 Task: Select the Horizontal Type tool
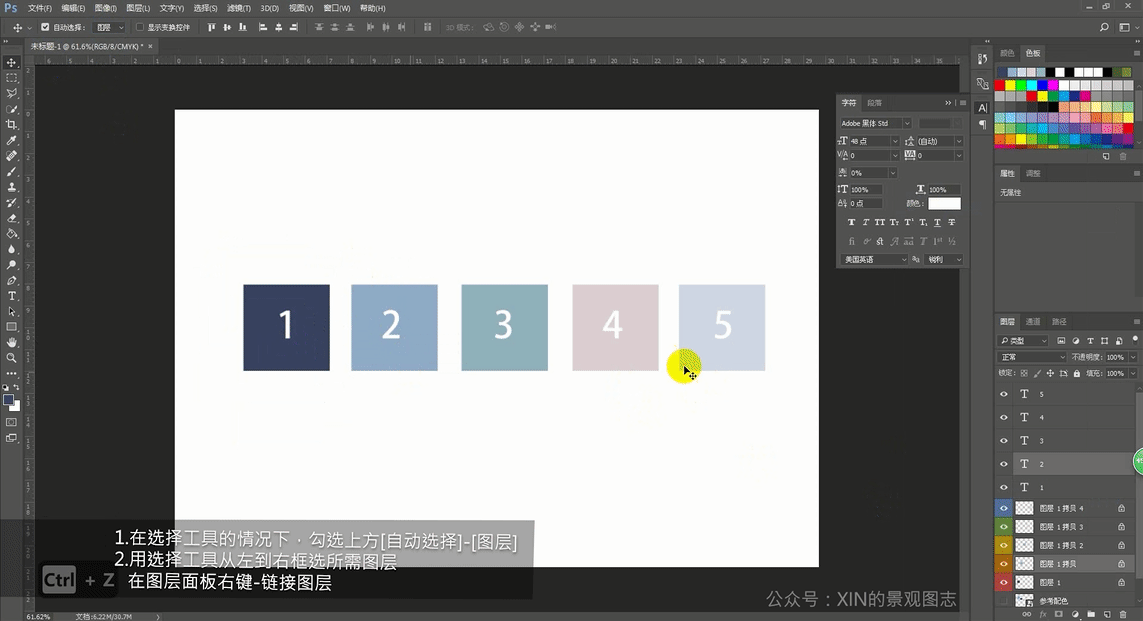click(x=12, y=296)
